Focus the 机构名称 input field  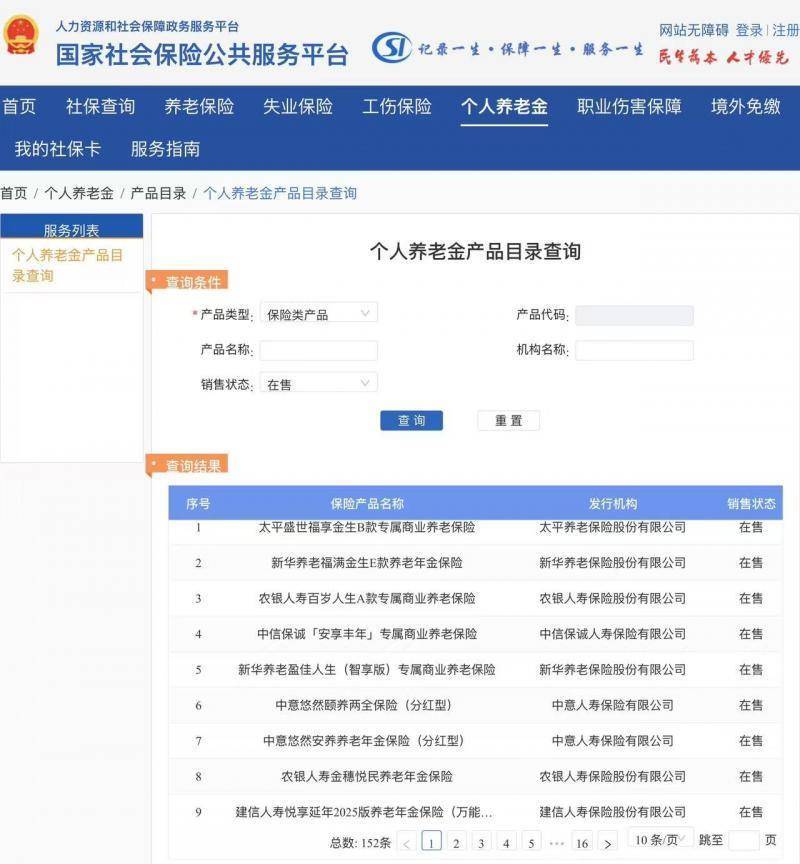pos(634,350)
